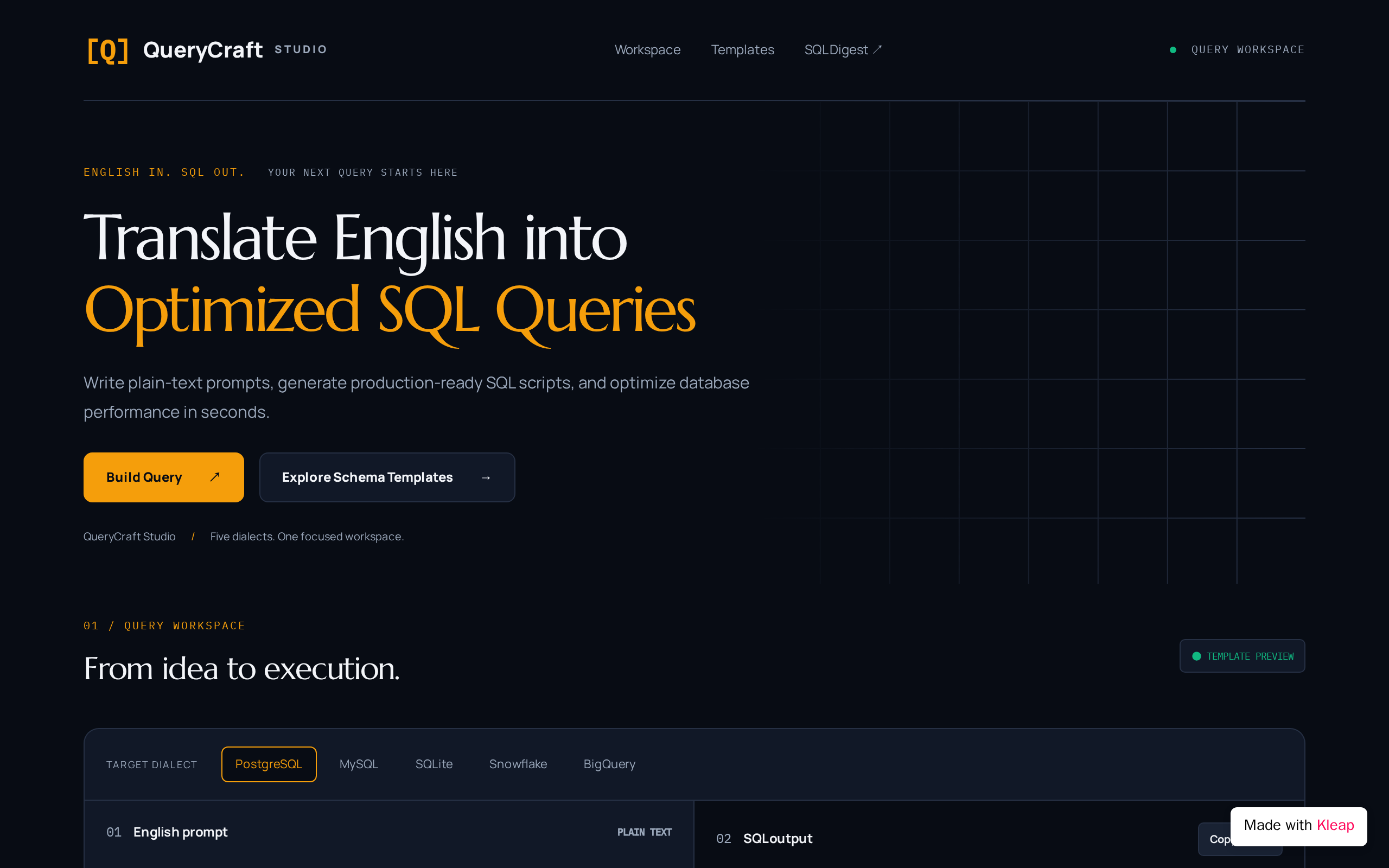Screen dimensions: 1389x868
Task: Click the 'YOUR NEXT QUERY STARTS HERE' text
Action: point(363,172)
